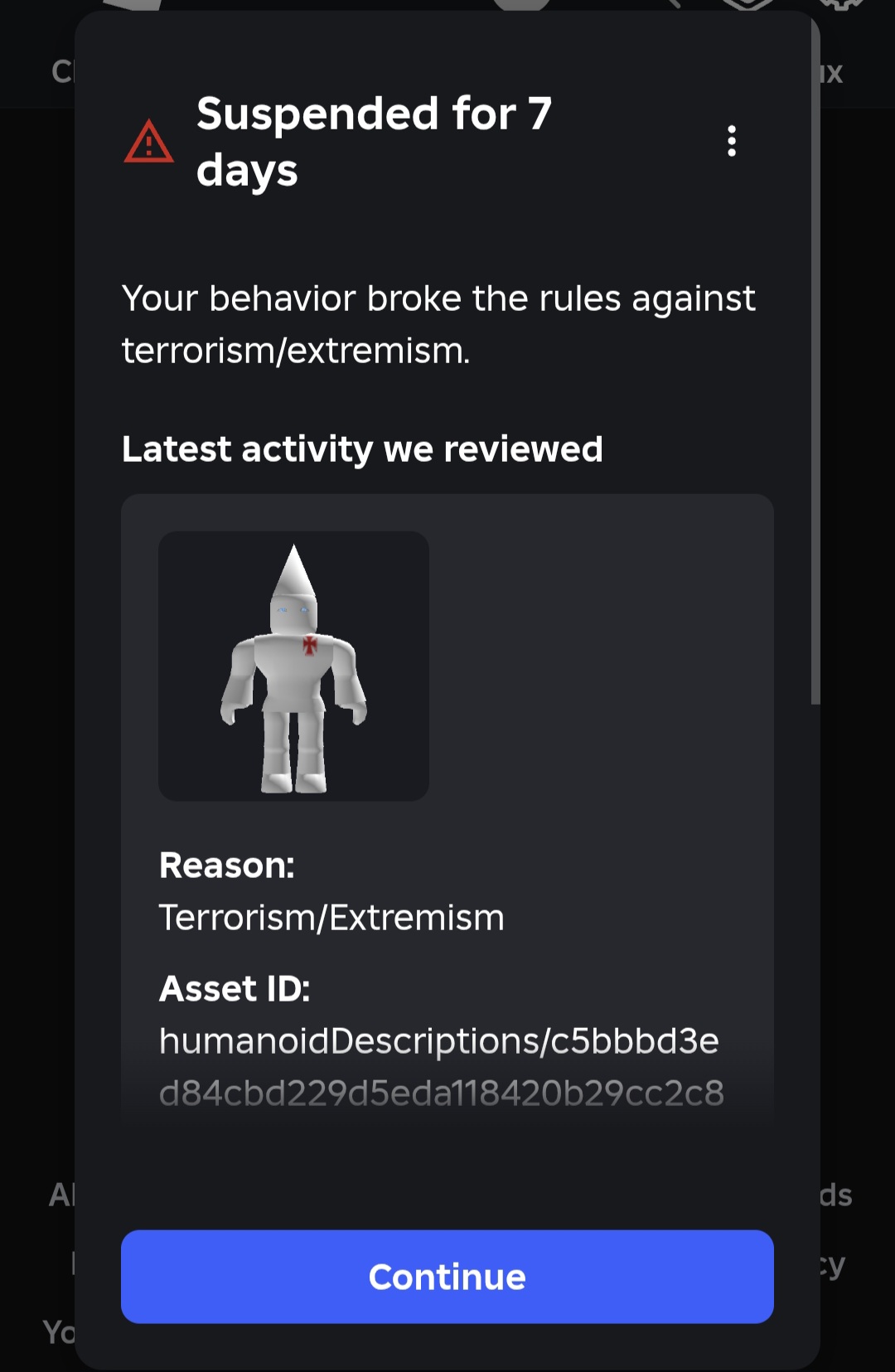This screenshot has width=895, height=1372.
Task: Select the partially hidden "ix" tab behind dialog
Action: click(831, 73)
